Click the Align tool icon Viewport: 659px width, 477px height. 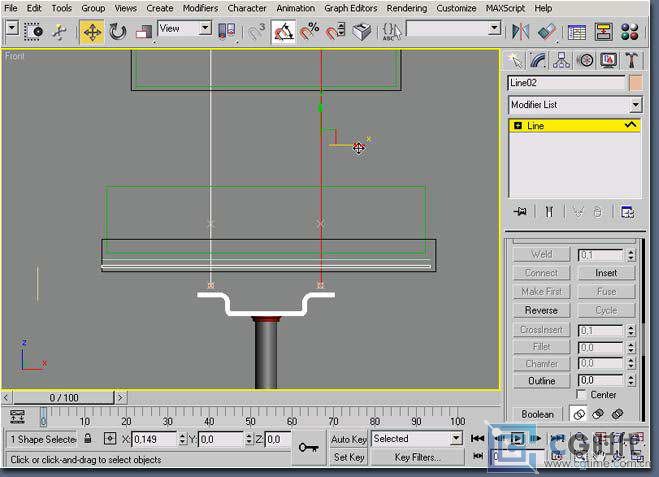[x=547, y=32]
